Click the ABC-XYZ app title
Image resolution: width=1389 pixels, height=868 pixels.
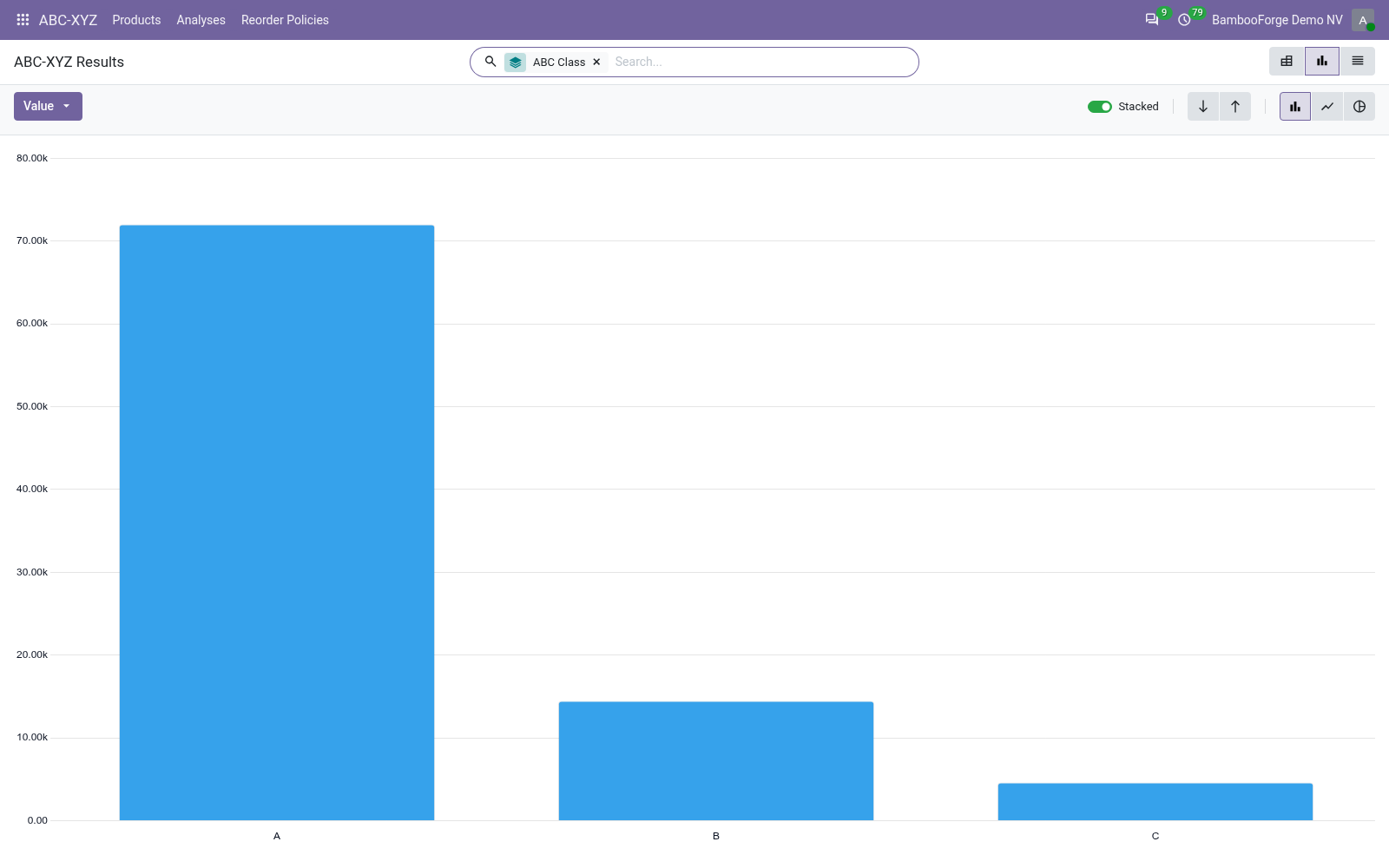(x=68, y=20)
